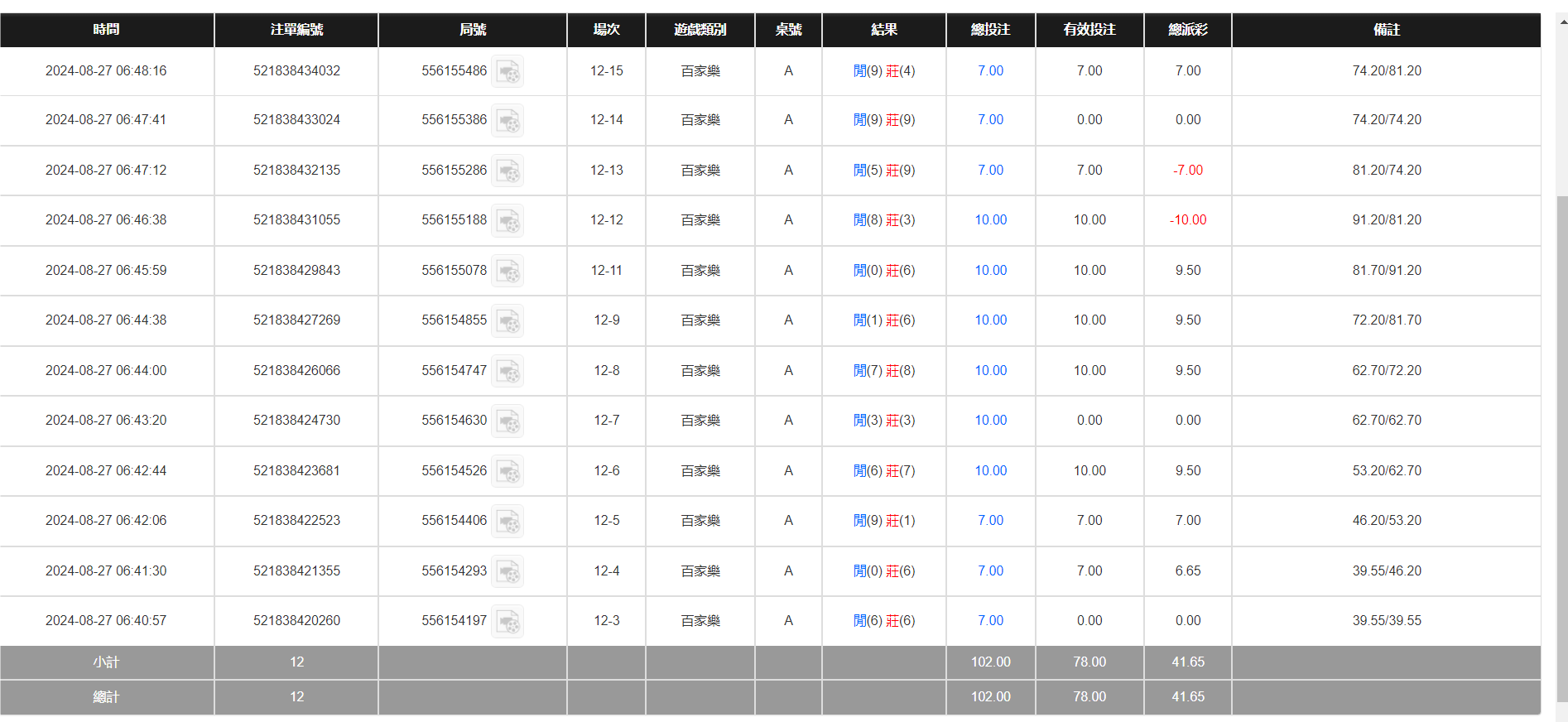Screen dimensions: 1568x722
Task: View the replay icon for round 556154197
Action: click(x=507, y=621)
